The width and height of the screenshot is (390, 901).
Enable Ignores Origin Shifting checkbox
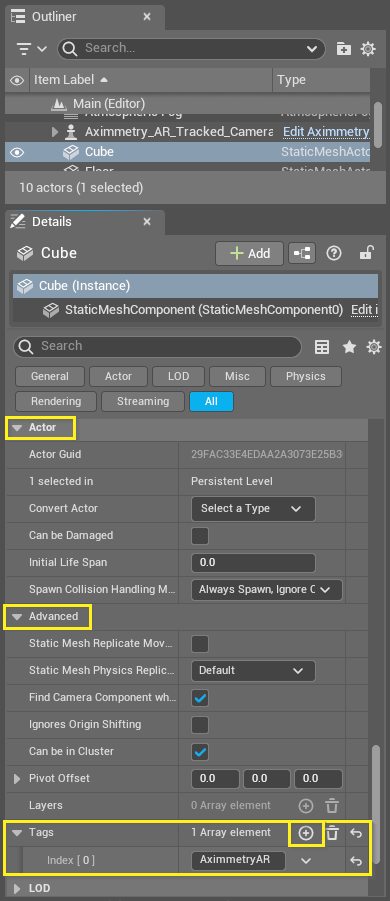click(200, 725)
